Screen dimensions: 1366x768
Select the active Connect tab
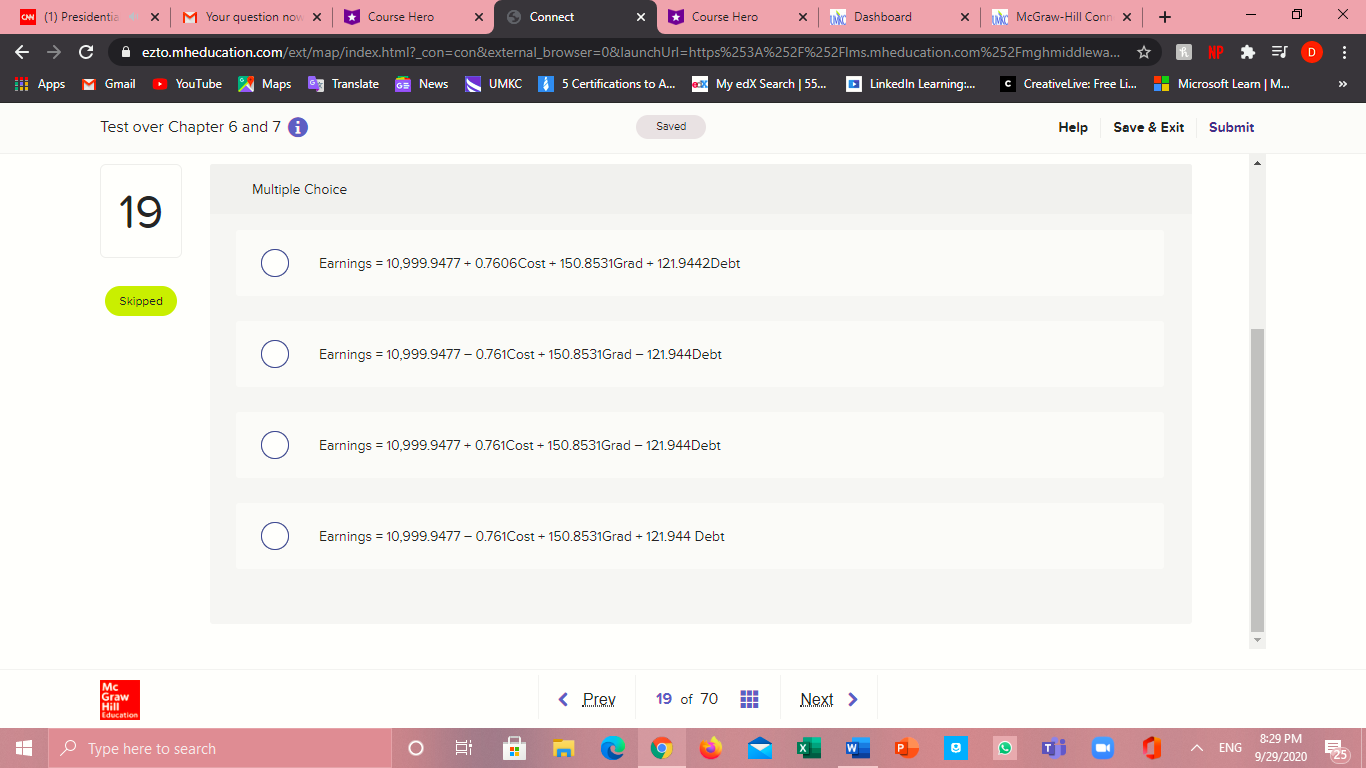pos(574,17)
